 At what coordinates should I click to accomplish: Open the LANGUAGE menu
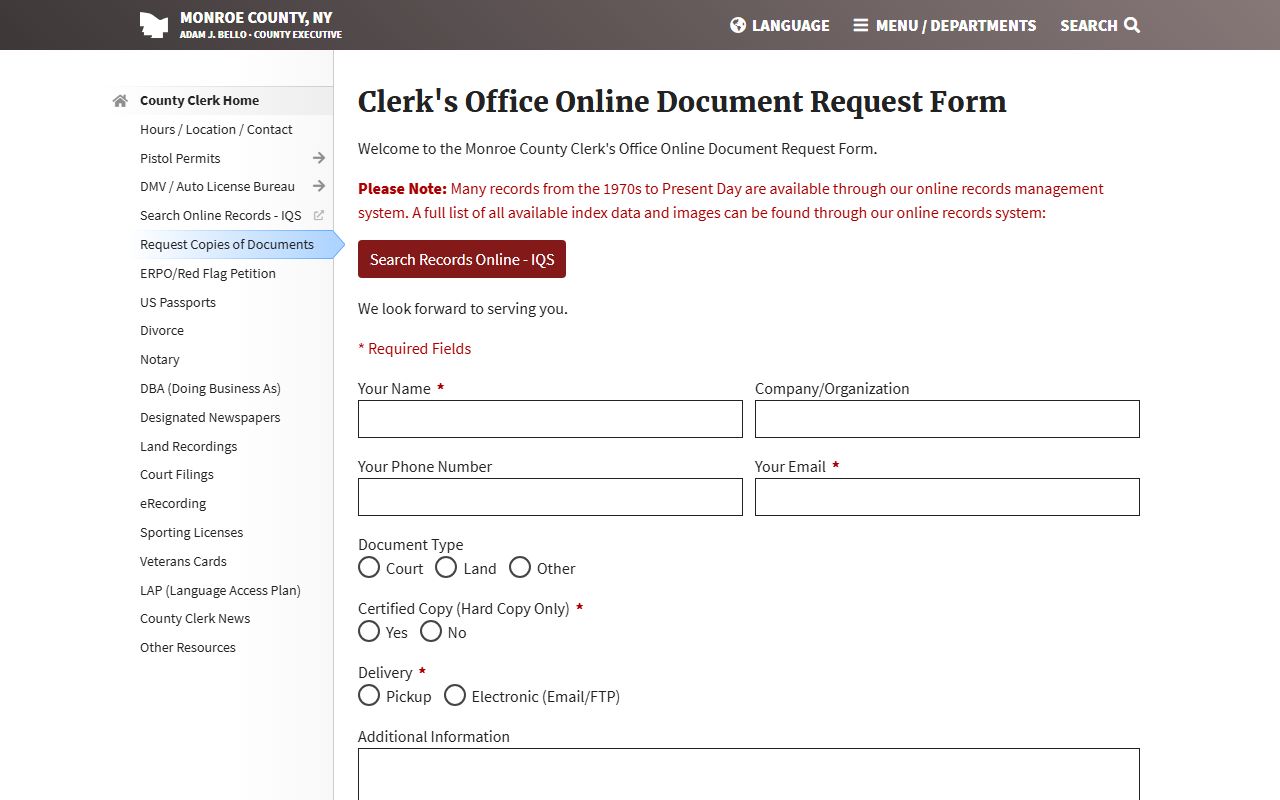pos(780,25)
